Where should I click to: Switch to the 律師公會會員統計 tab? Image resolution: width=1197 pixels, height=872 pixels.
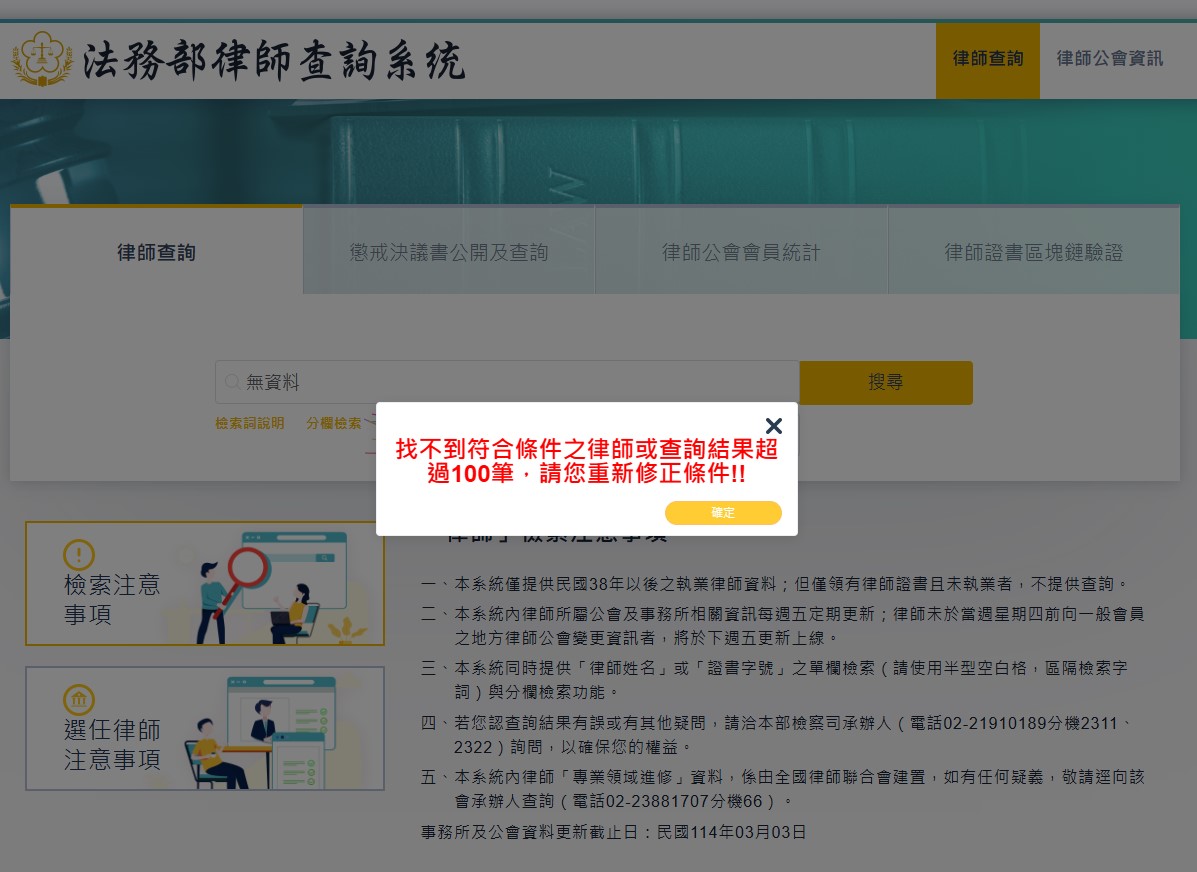click(x=741, y=253)
